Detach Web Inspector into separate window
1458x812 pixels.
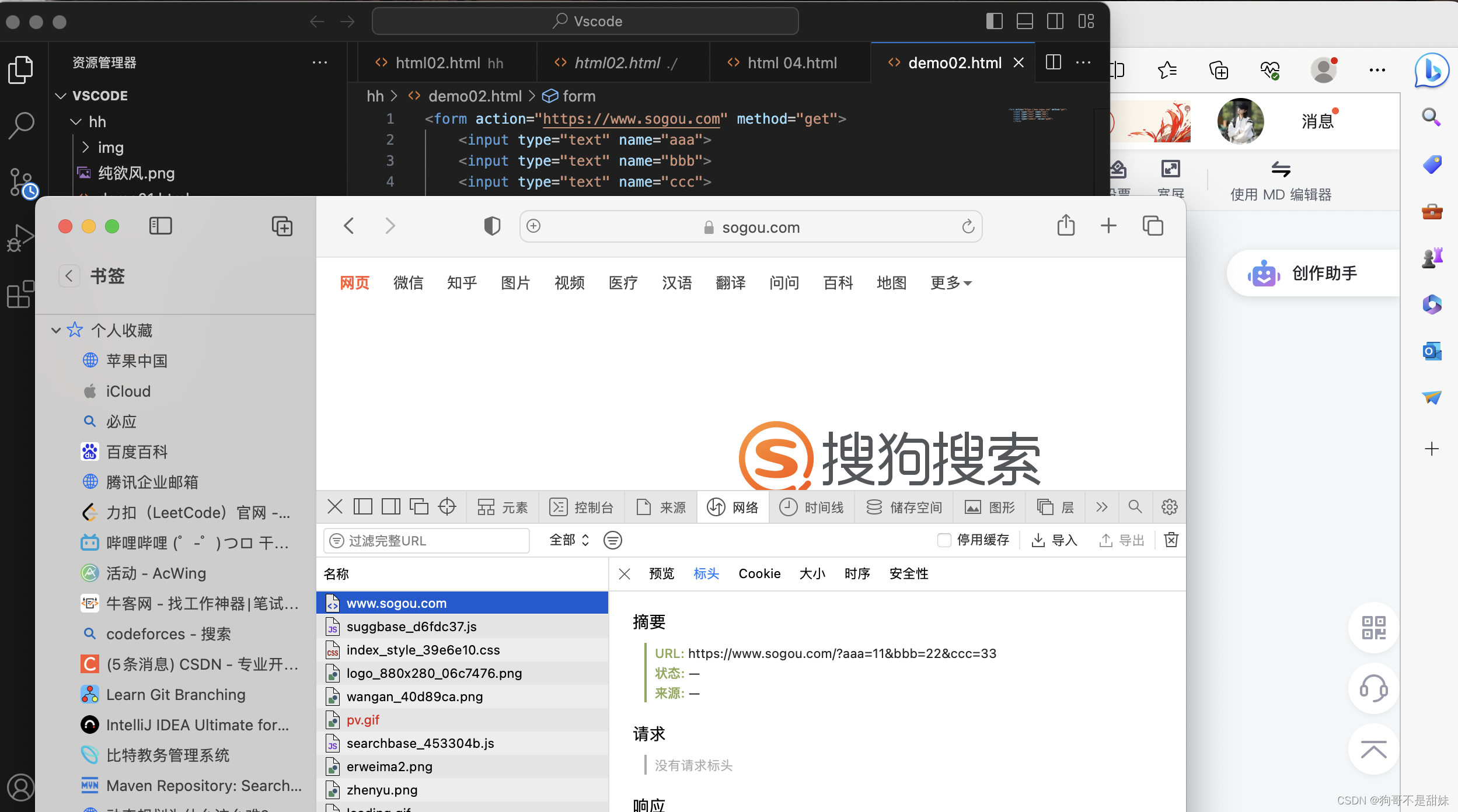[418, 506]
